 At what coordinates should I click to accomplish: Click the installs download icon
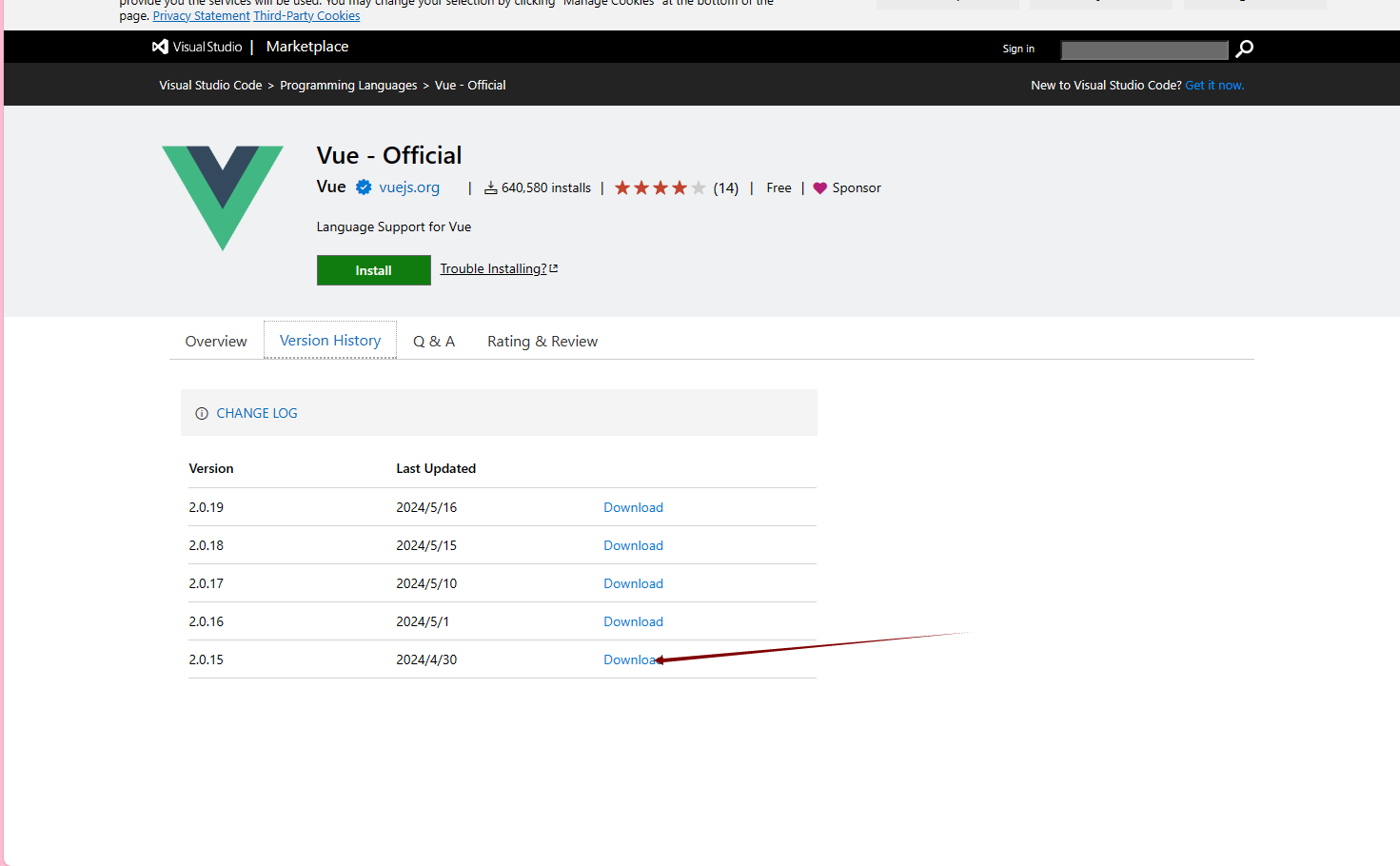click(490, 187)
